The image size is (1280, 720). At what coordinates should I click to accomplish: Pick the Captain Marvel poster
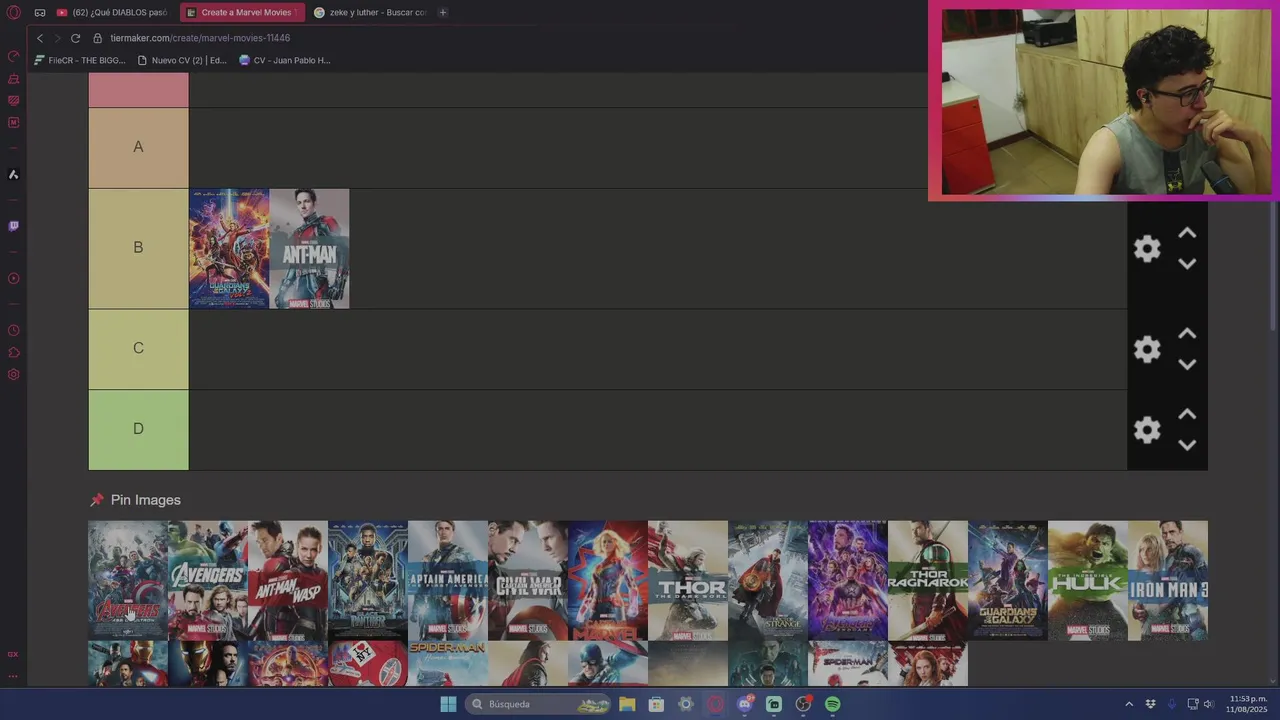click(x=608, y=580)
